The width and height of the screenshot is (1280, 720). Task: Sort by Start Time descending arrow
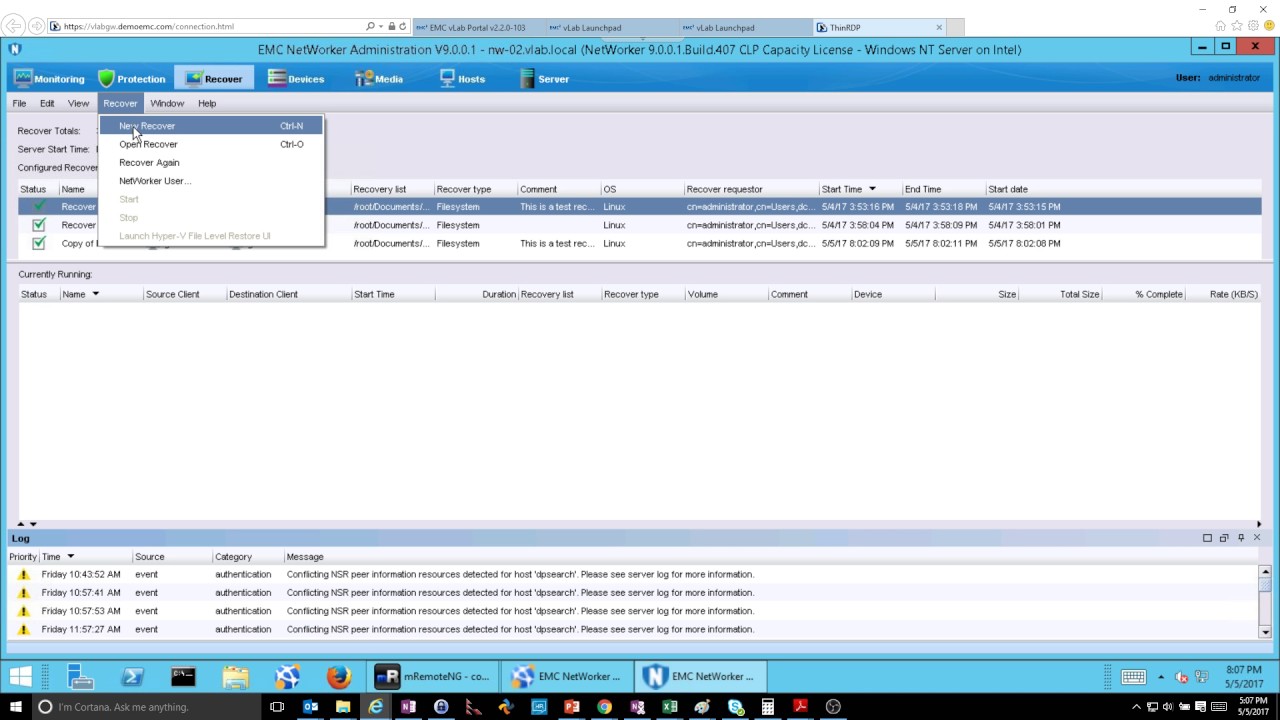872,189
